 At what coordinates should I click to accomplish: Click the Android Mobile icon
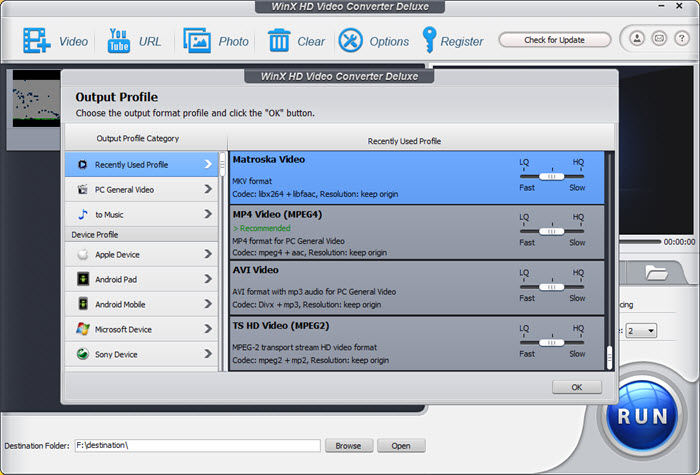(x=83, y=304)
